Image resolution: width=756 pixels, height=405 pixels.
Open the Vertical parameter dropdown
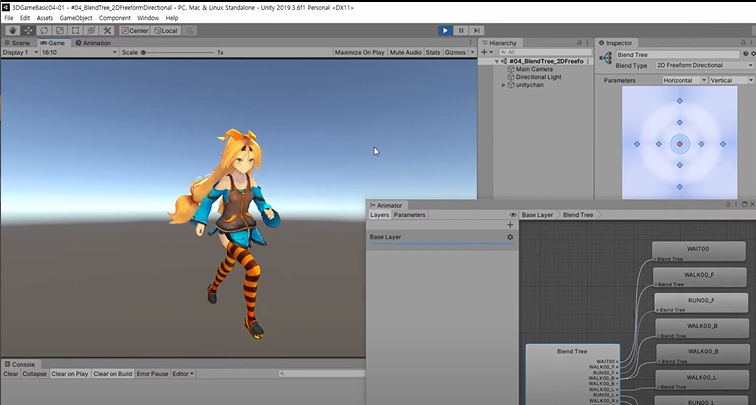(x=732, y=80)
